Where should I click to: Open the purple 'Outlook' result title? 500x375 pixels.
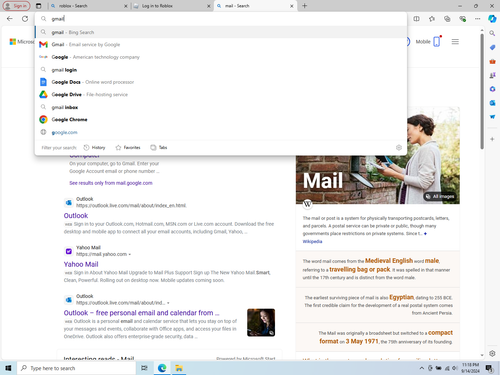tap(76, 215)
